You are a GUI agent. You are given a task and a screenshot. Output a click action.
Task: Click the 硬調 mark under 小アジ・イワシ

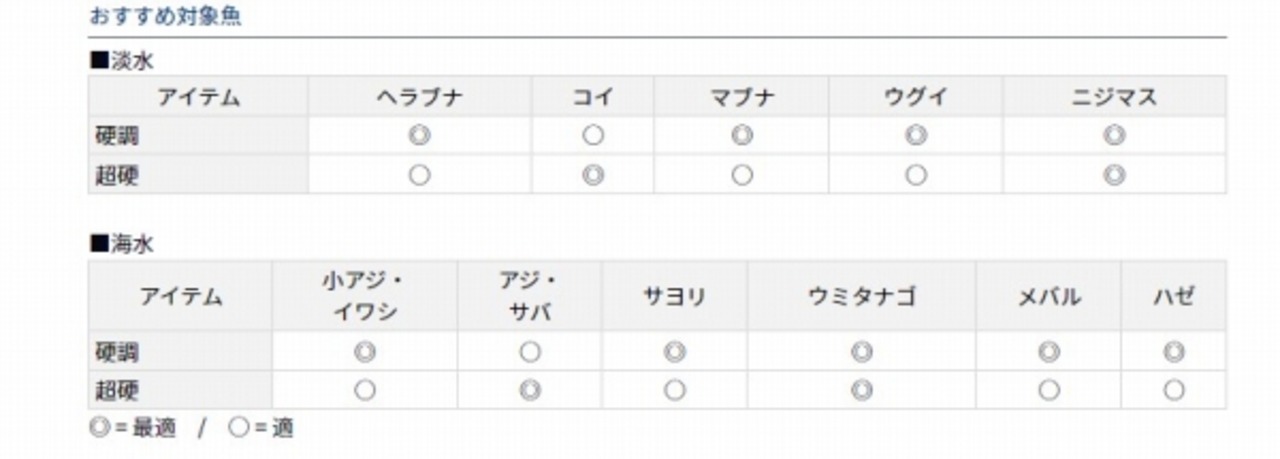click(x=365, y=352)
